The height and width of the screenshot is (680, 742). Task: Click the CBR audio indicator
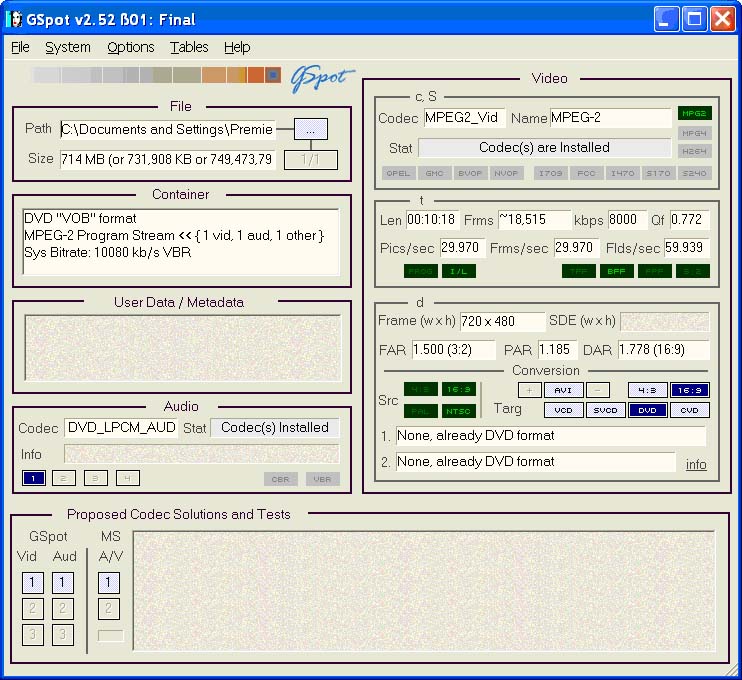tap(281, 479)
